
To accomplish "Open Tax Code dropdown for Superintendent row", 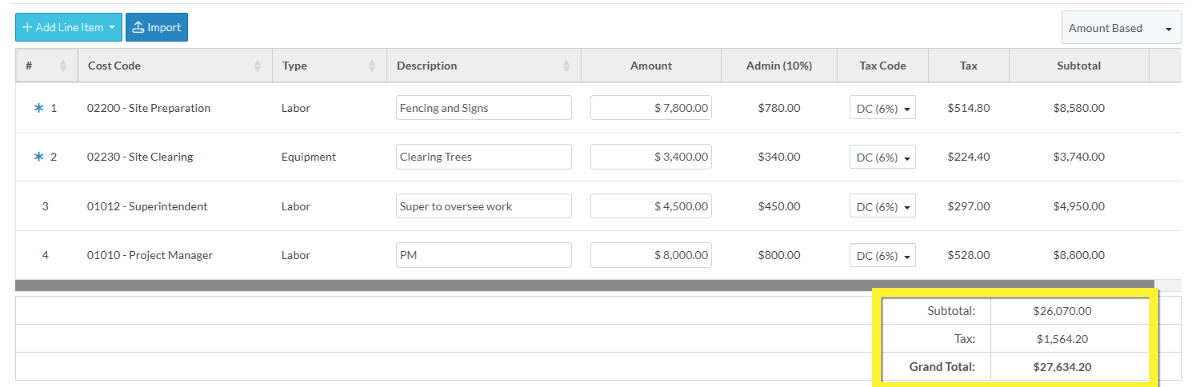I will pyautogui.click(x=883, y=206).
